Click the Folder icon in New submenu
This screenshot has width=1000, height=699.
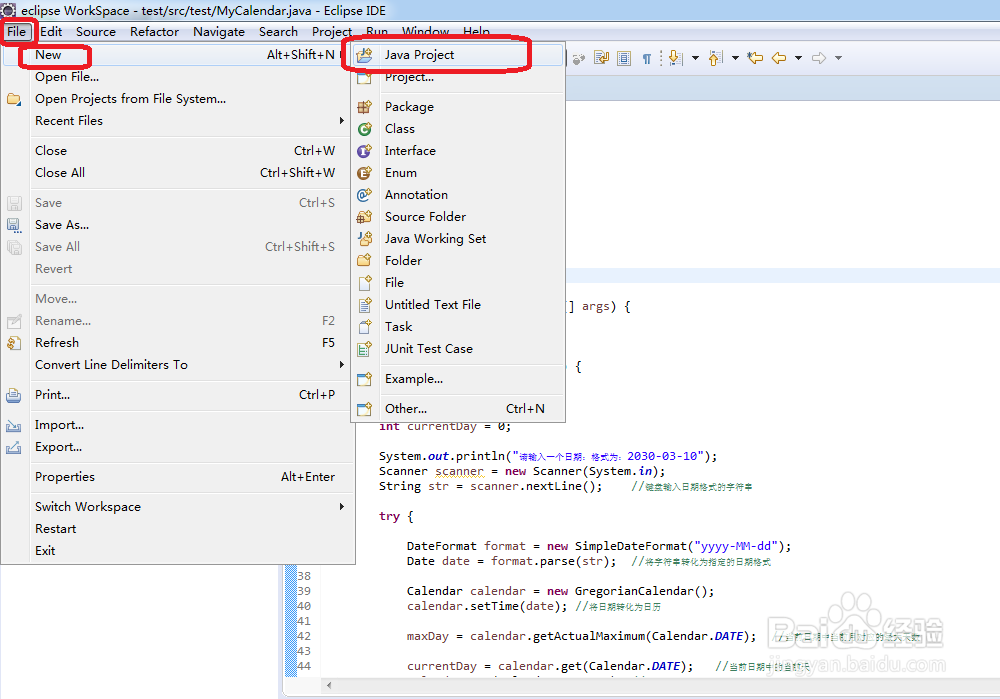click(364, 261)
